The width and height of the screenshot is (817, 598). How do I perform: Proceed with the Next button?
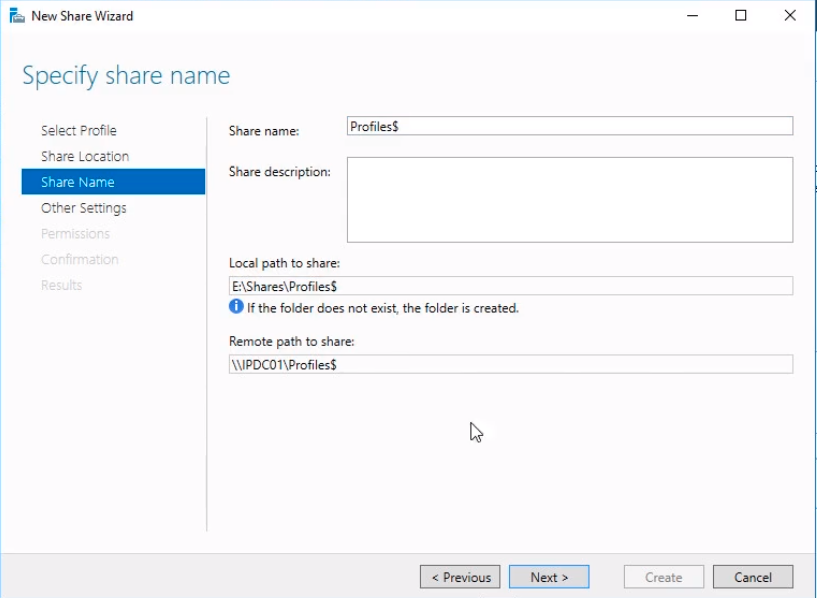pos(549,577)
